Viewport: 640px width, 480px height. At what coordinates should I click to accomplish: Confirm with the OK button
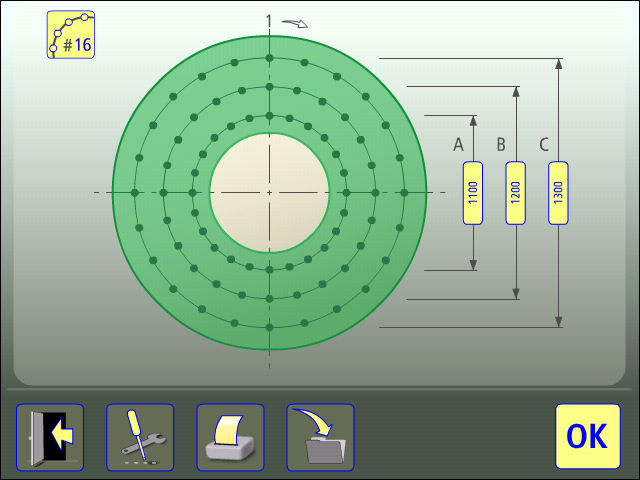click(586, 437)
